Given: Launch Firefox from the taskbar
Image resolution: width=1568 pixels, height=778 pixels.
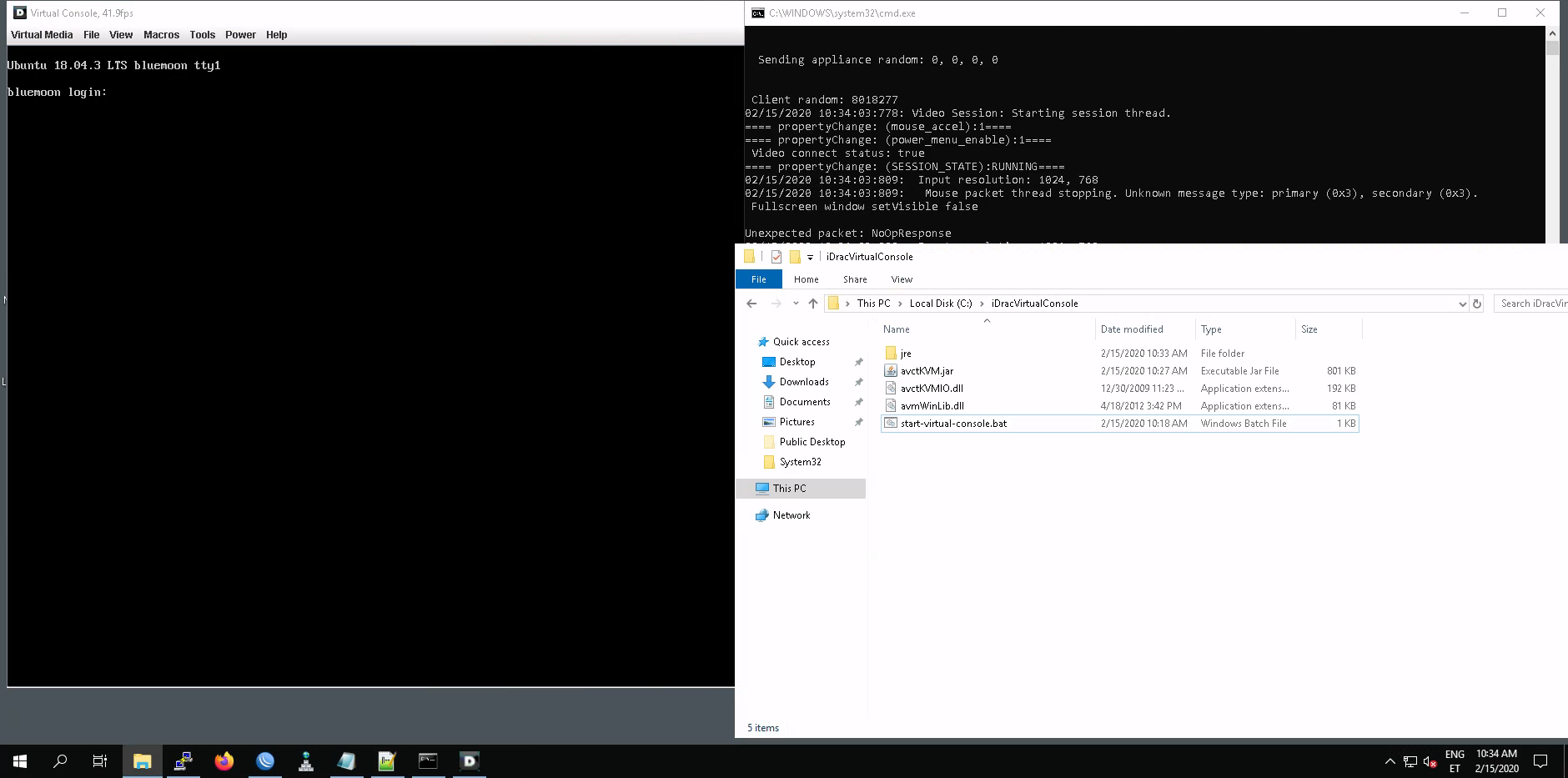Looking at the screenshot, I should click(x=224, y=760).
